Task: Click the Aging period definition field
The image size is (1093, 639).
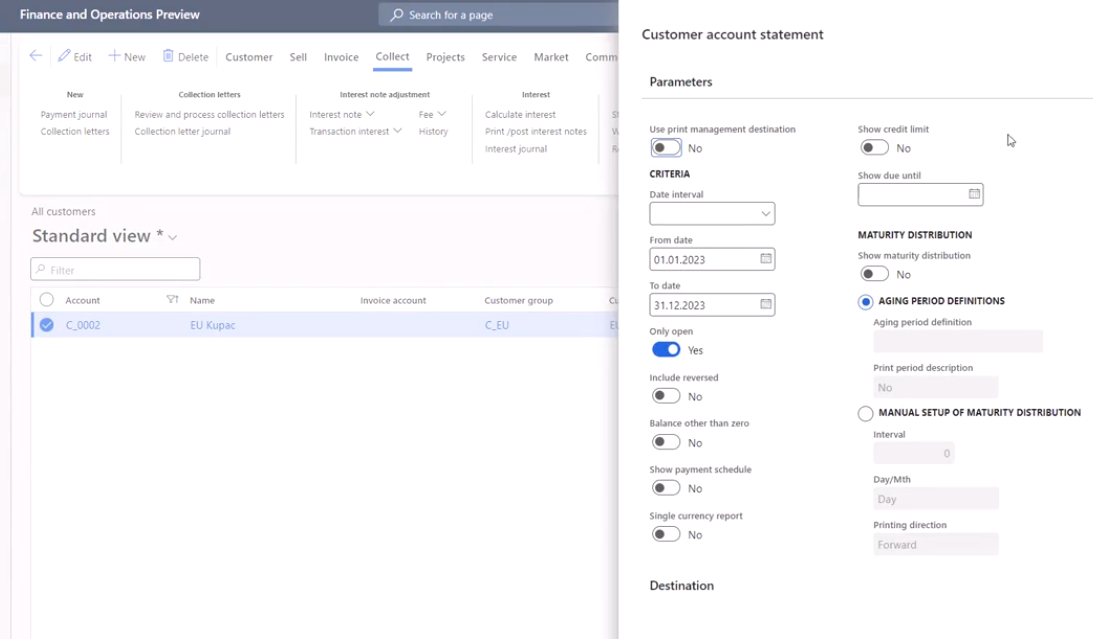Action: click(958, 341)
